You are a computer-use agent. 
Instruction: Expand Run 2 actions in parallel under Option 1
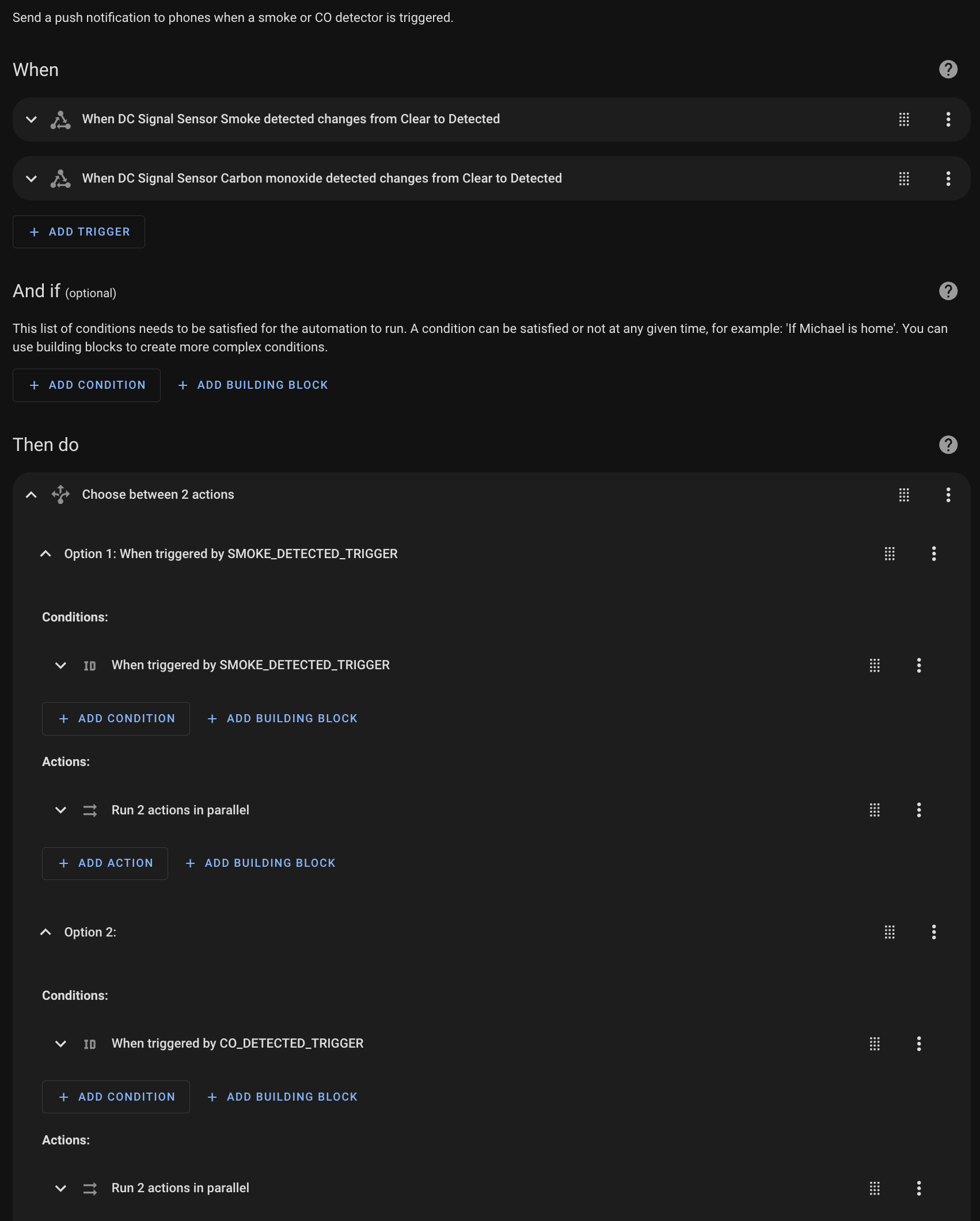(60, 810)
